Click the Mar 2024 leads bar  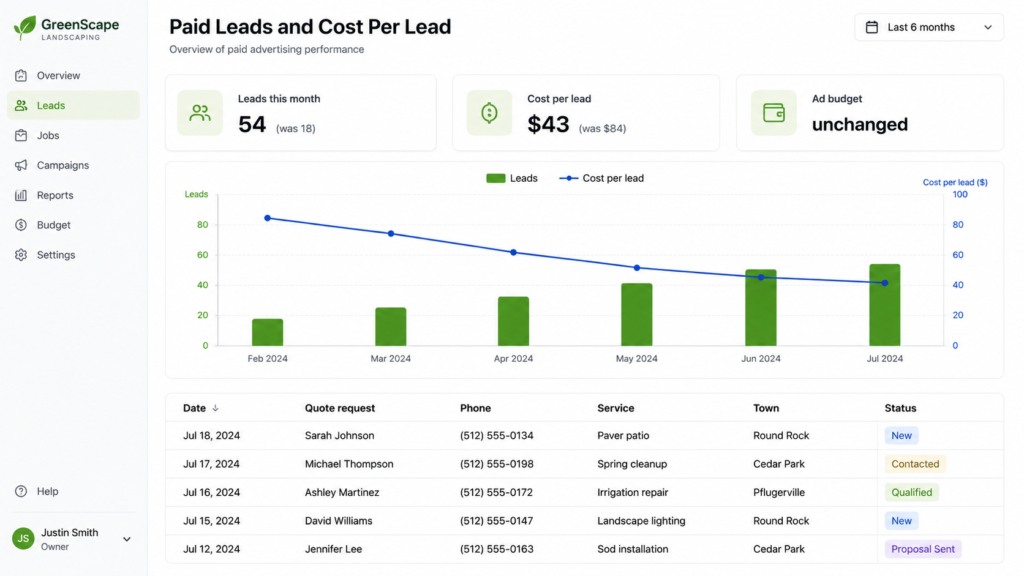point(391,327)
